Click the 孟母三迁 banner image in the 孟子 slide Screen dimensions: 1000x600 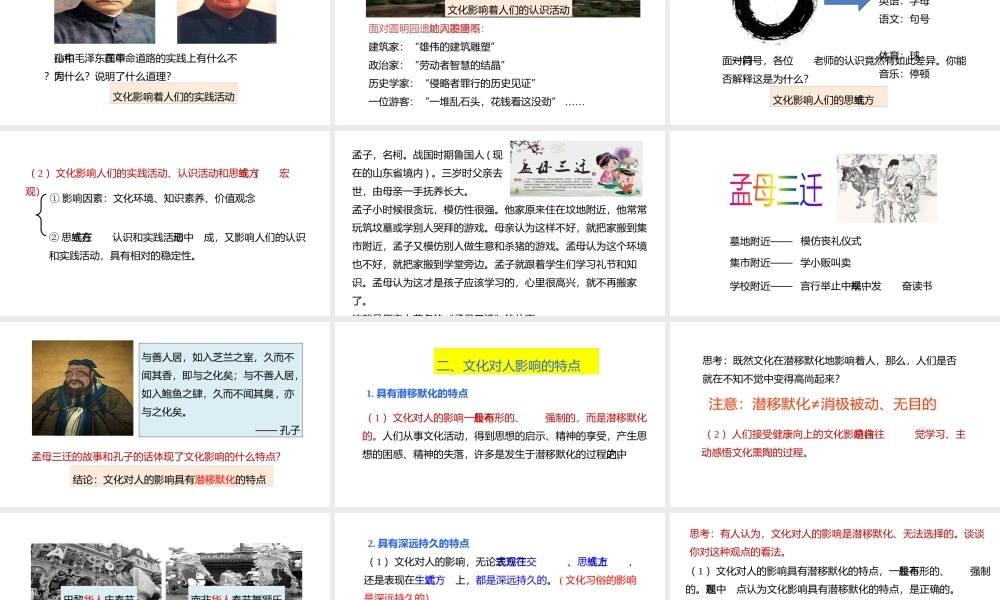[576, 168]
